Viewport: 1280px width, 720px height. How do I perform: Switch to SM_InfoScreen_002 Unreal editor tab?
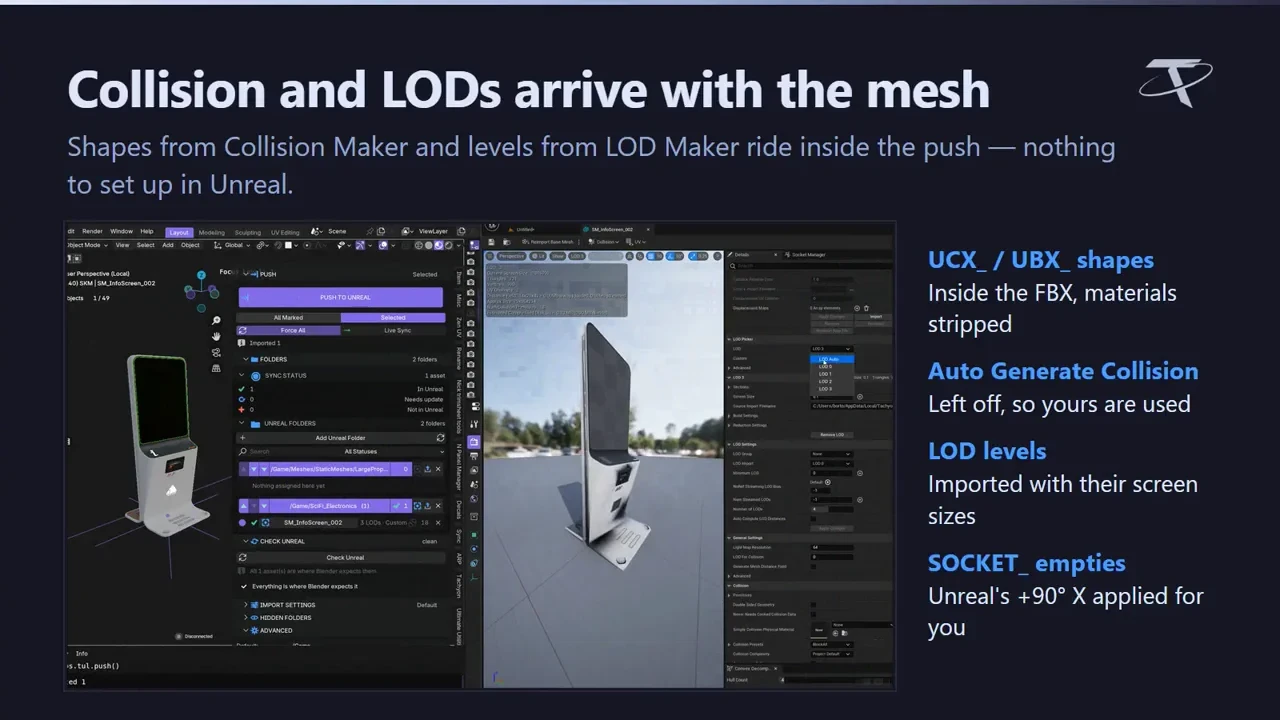[612, 229]
